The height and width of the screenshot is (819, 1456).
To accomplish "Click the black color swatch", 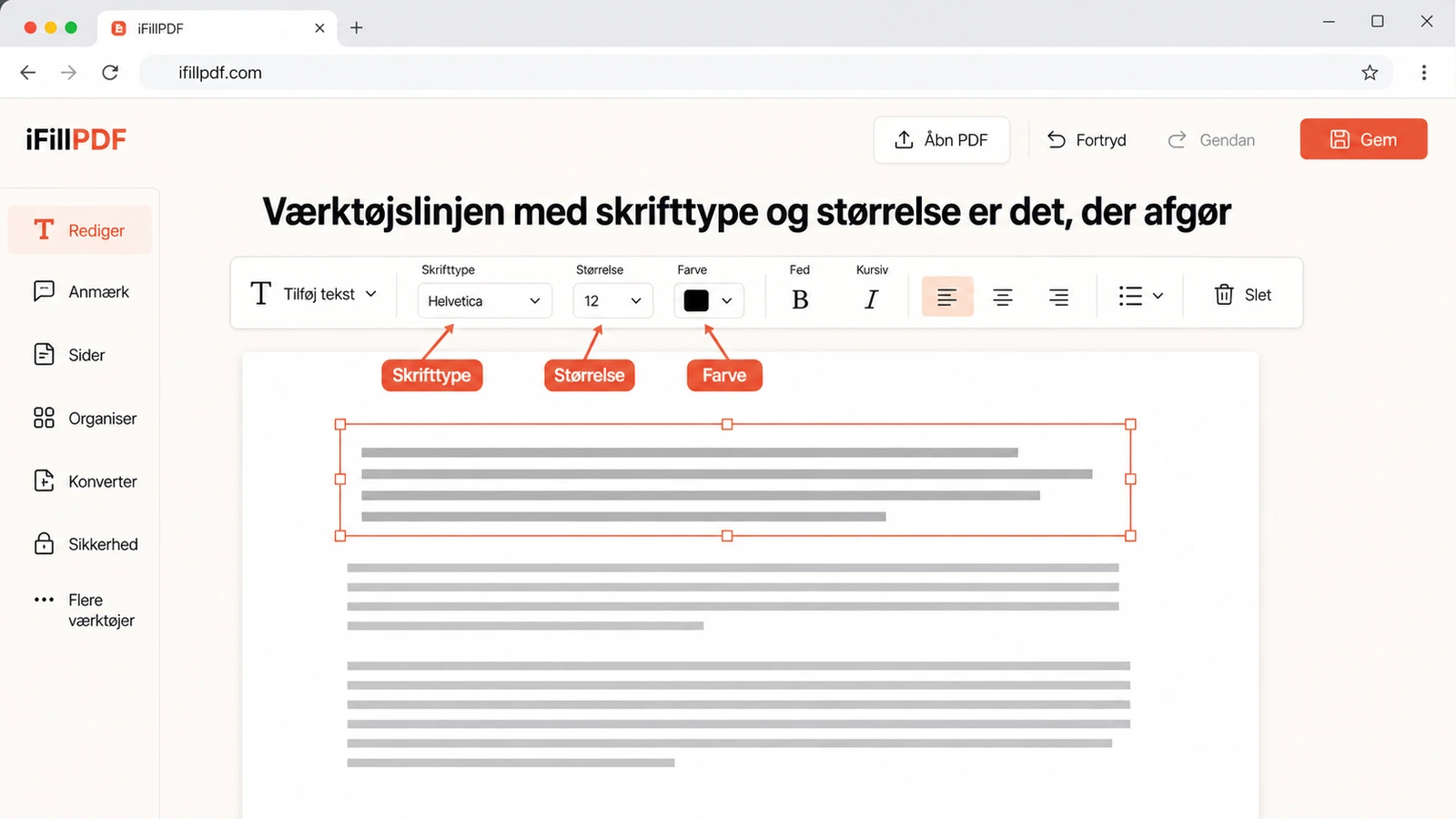I will pyautogui.click(x=696, y=300).
